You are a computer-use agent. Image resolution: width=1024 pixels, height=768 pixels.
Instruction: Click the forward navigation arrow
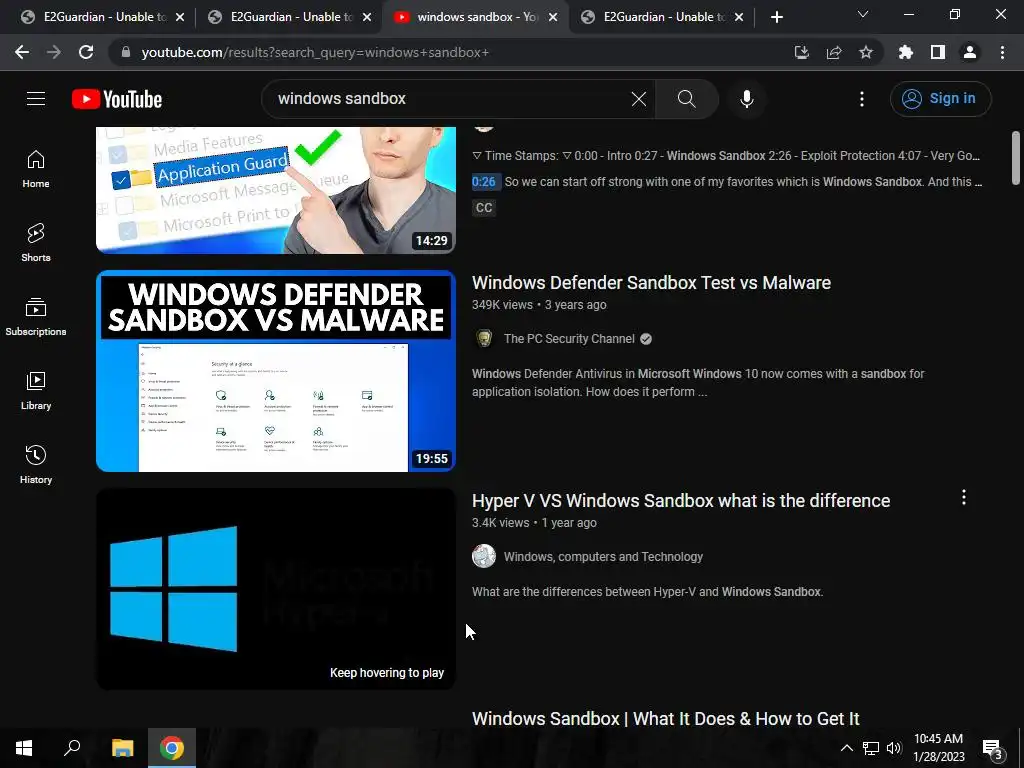point(54,52)
